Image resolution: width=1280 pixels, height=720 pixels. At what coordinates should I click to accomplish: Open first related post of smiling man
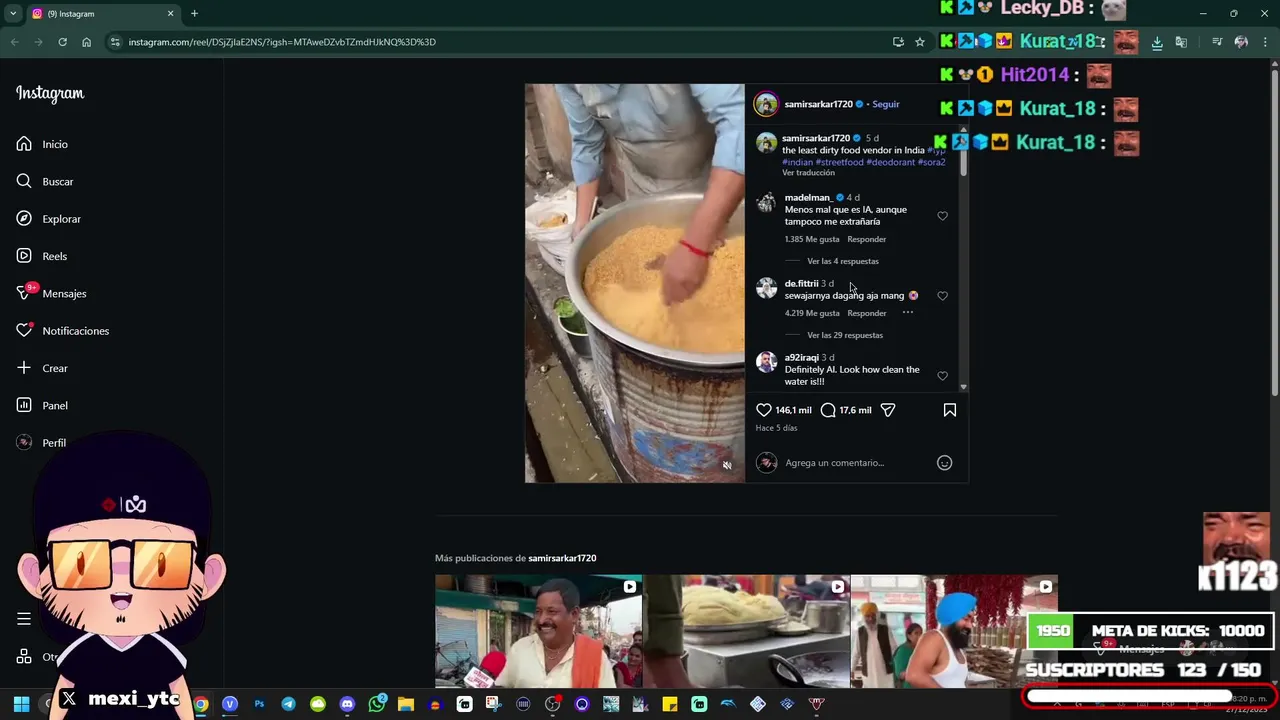(538, 631)
